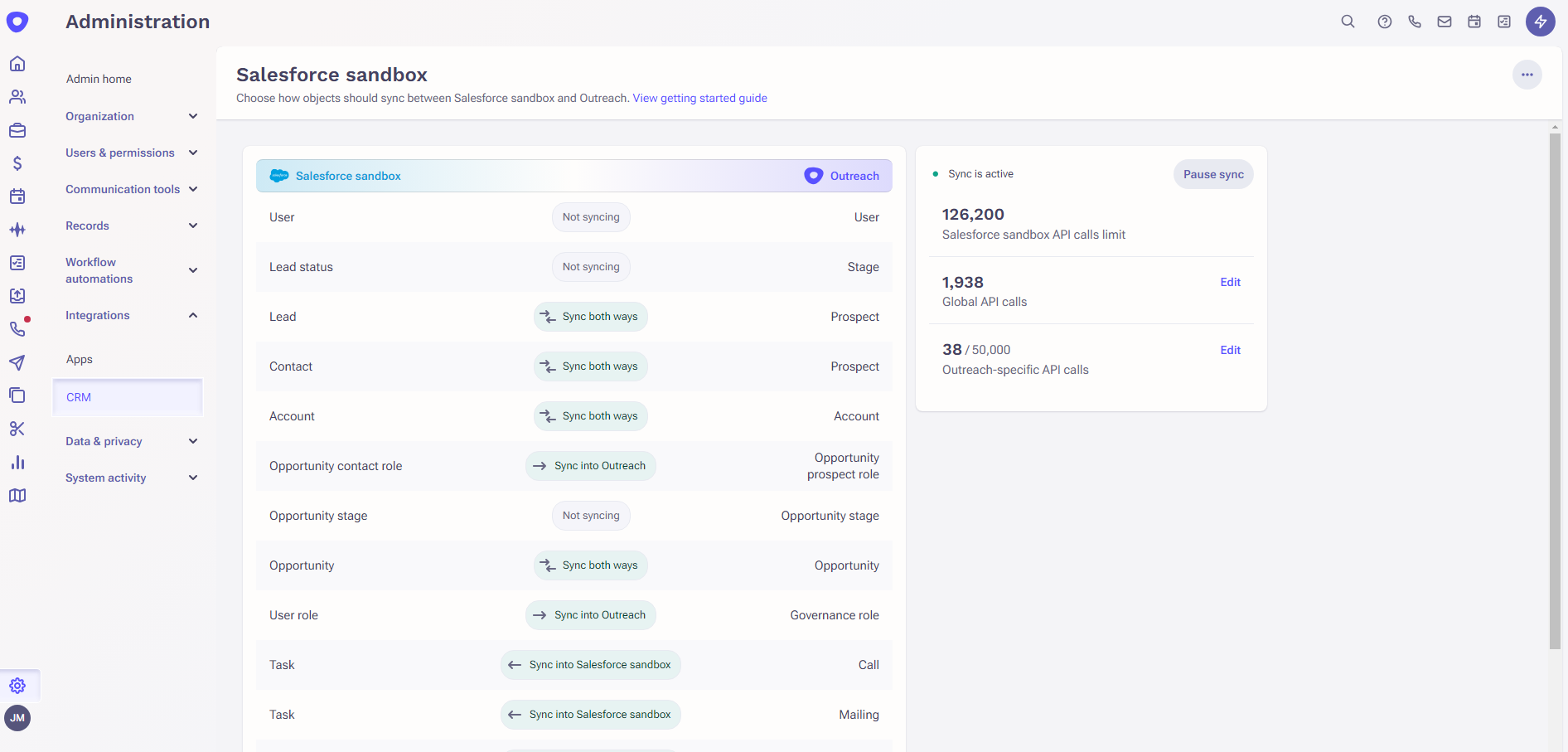Click Not syncing badge in Opportunity stage row
This screenshot has height=752, width=1568.
[591, 516]
